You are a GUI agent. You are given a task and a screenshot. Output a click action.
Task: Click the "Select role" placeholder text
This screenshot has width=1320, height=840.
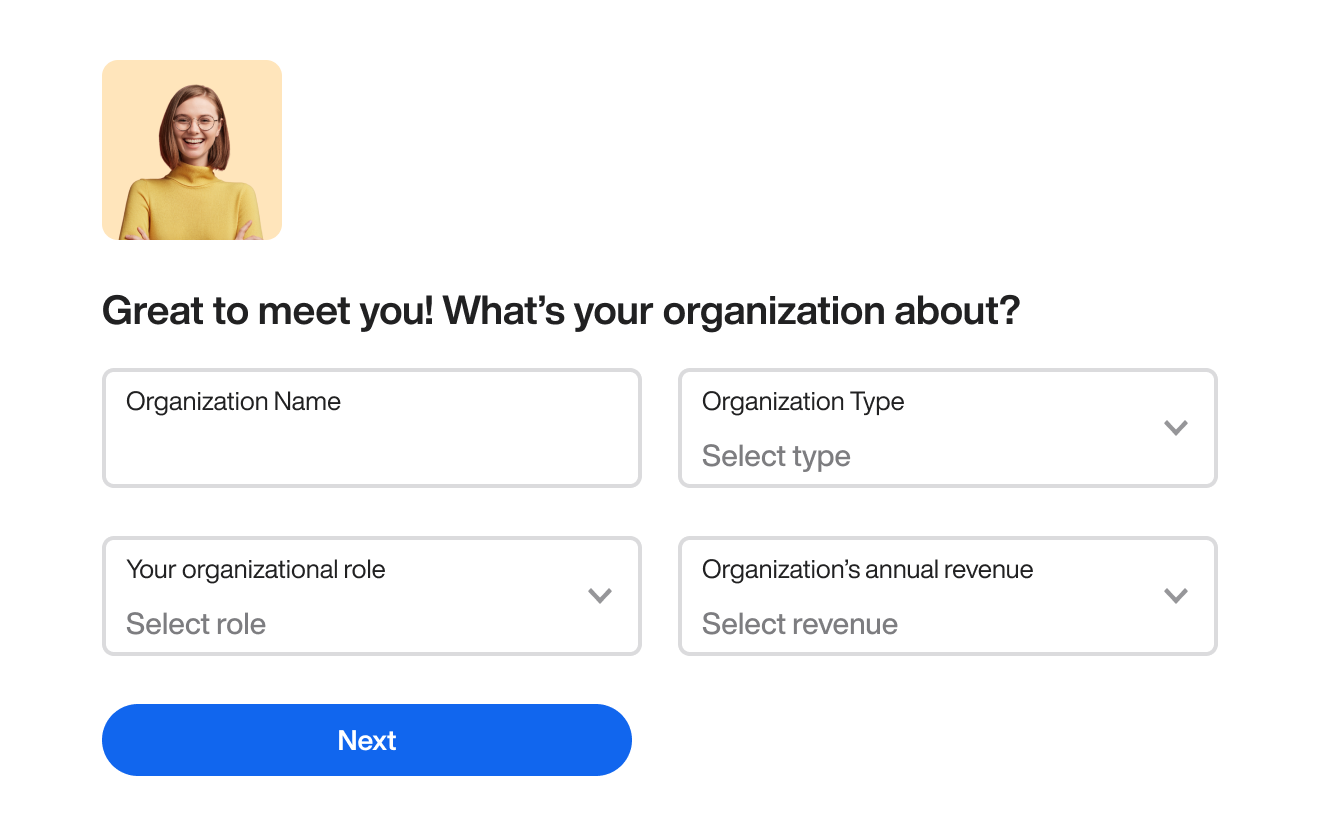[x=196, y=624]
